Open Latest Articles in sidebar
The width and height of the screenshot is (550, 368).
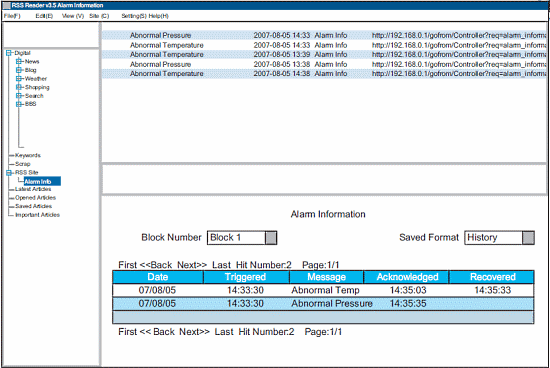pos(33,189)
